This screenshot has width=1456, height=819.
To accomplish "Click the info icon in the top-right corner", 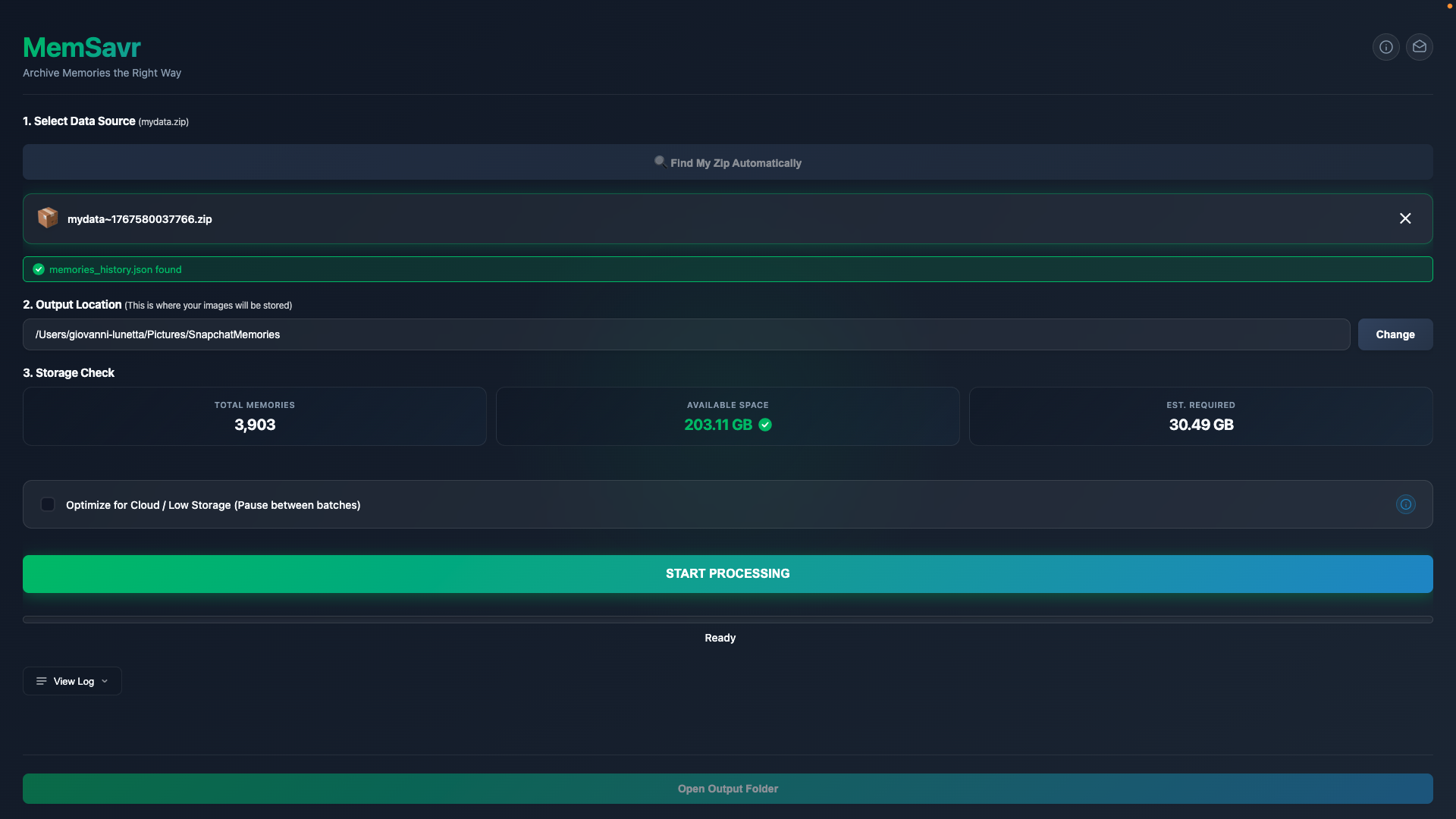I will coord(1385,46).
